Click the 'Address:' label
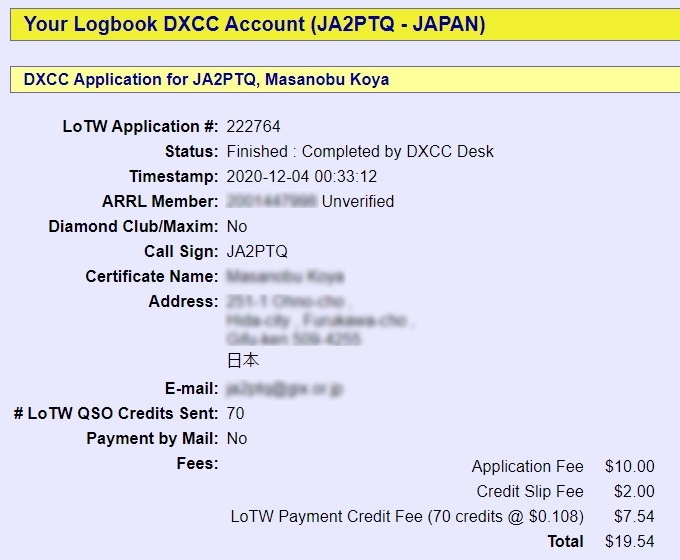Image resolution: width=680 pixels, height=560 pixels. pyautogui.click(x=183, y=301)
